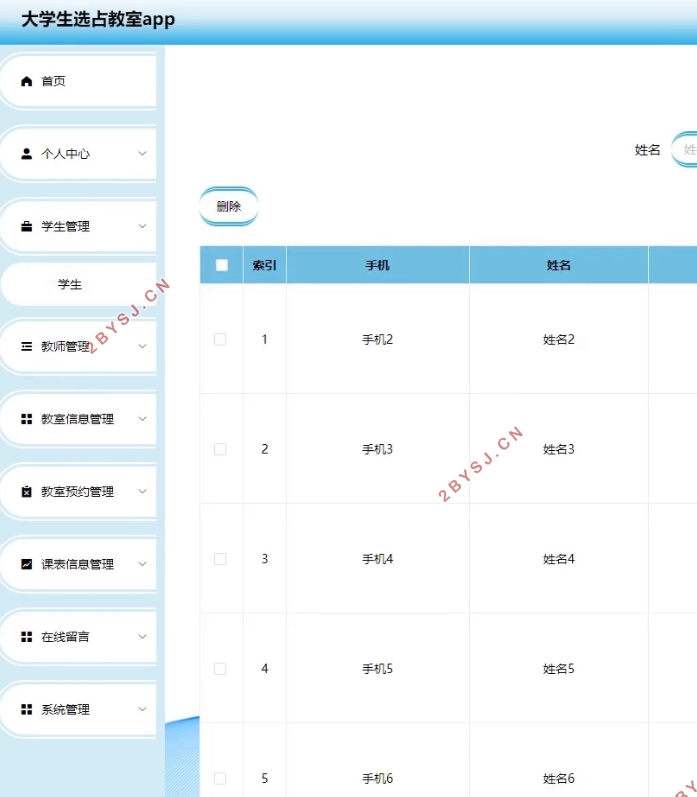Click index number 4 in the table
The image size is (697, 797).
tap(264, 669)
